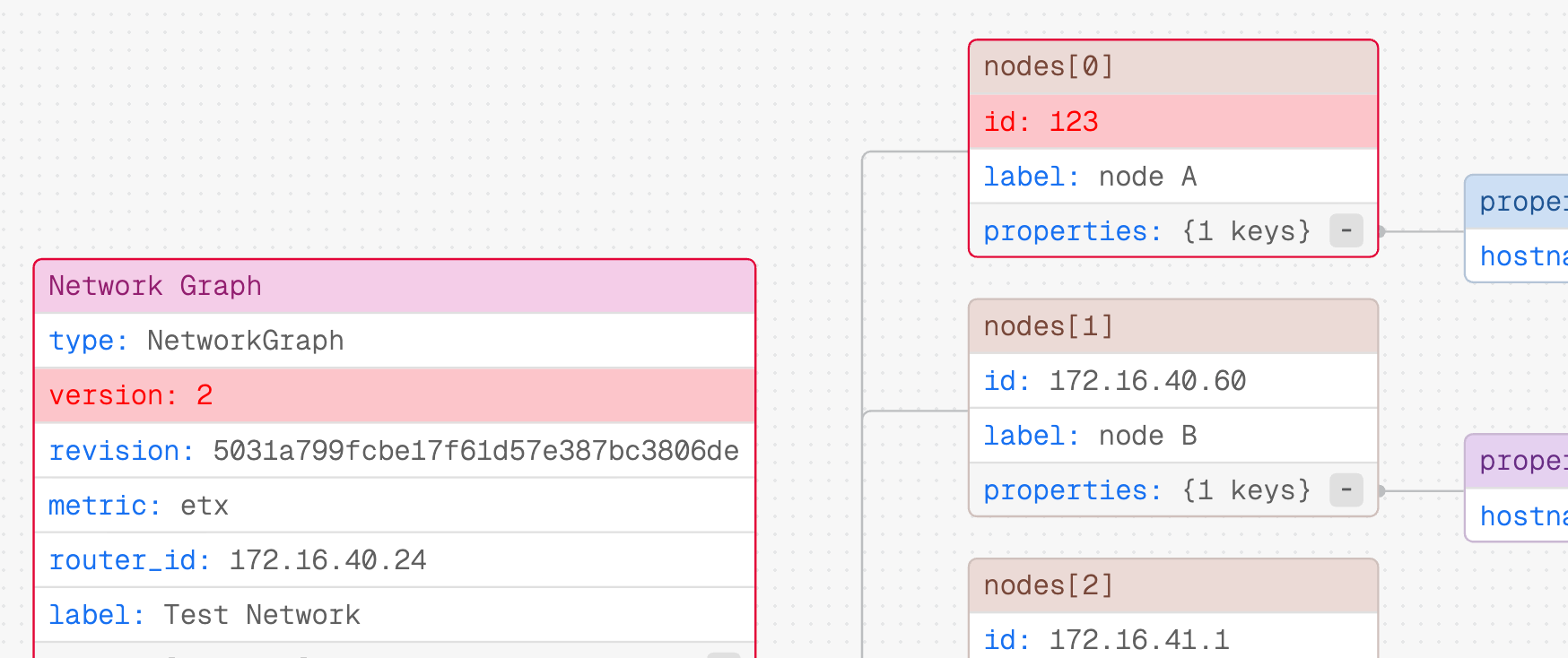Select the router_id 172.16.40.24 row
Screen dimensions: 1568x658
click(x=395, y=560)
